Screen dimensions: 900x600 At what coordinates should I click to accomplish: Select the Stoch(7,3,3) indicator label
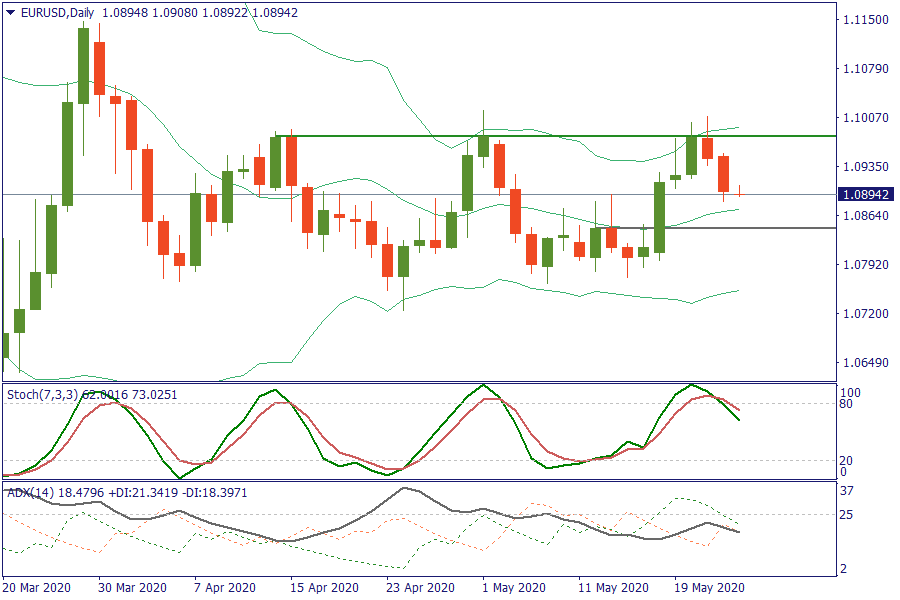point(44,395)
